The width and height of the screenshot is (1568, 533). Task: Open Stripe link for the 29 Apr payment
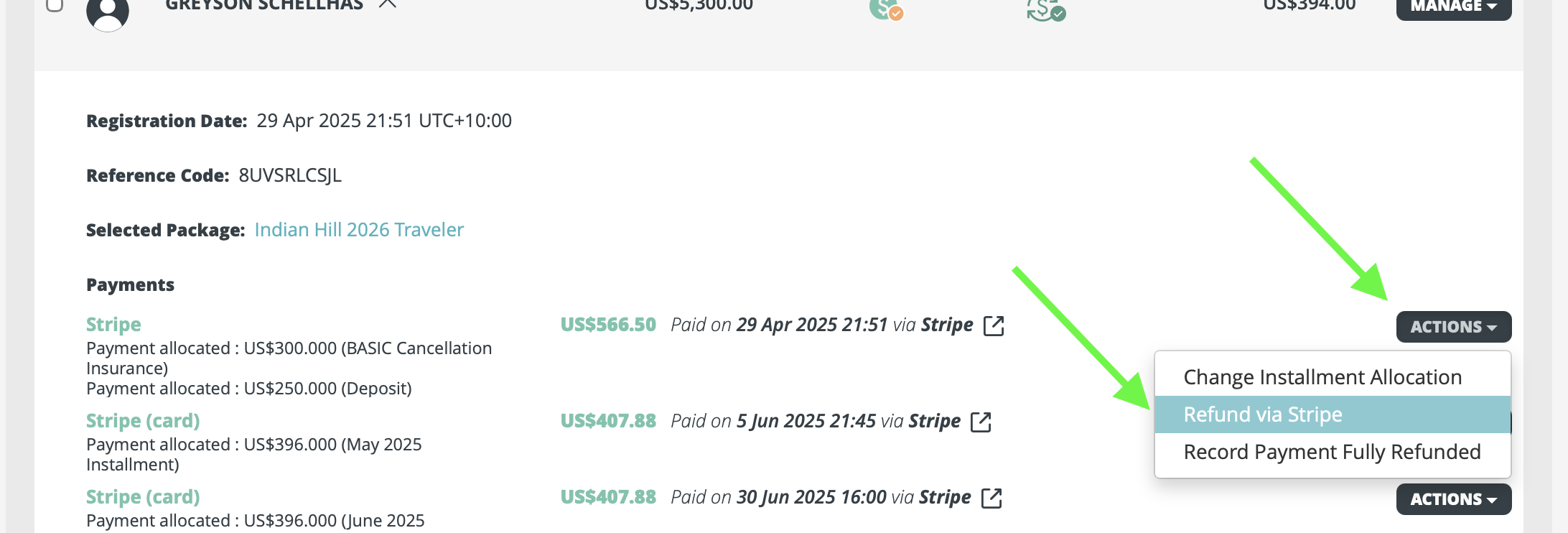pyautogui.click(x=994, y=325)
